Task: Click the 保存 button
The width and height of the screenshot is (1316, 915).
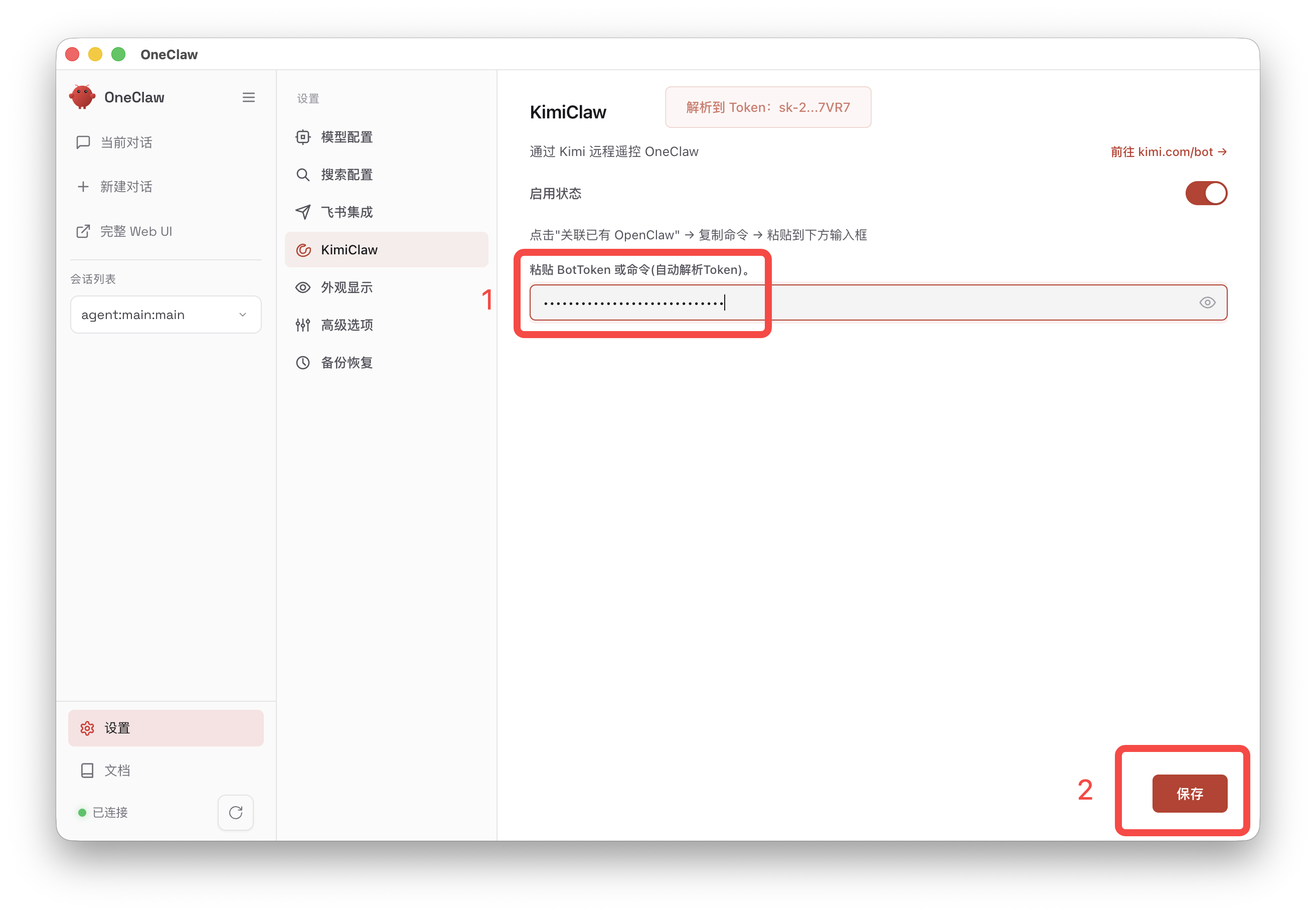Action: pos(1189,794)
